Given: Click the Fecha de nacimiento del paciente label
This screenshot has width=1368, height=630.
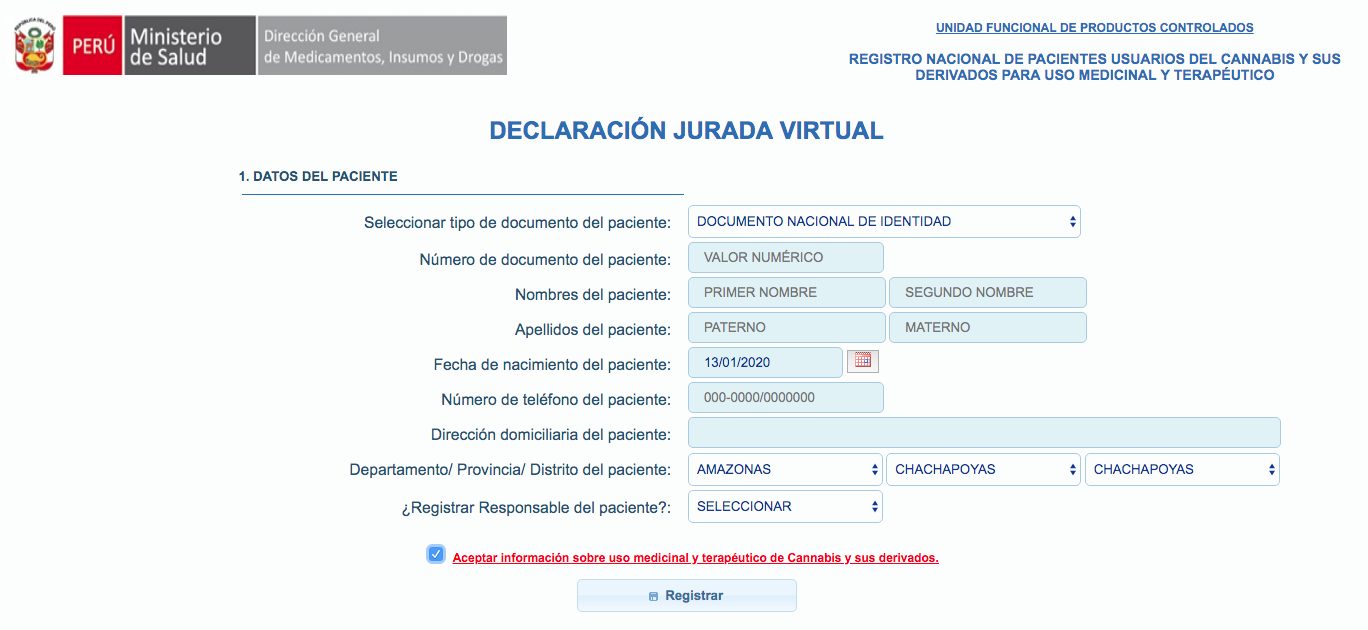Looking at the screenshot, I should (552, 365).
